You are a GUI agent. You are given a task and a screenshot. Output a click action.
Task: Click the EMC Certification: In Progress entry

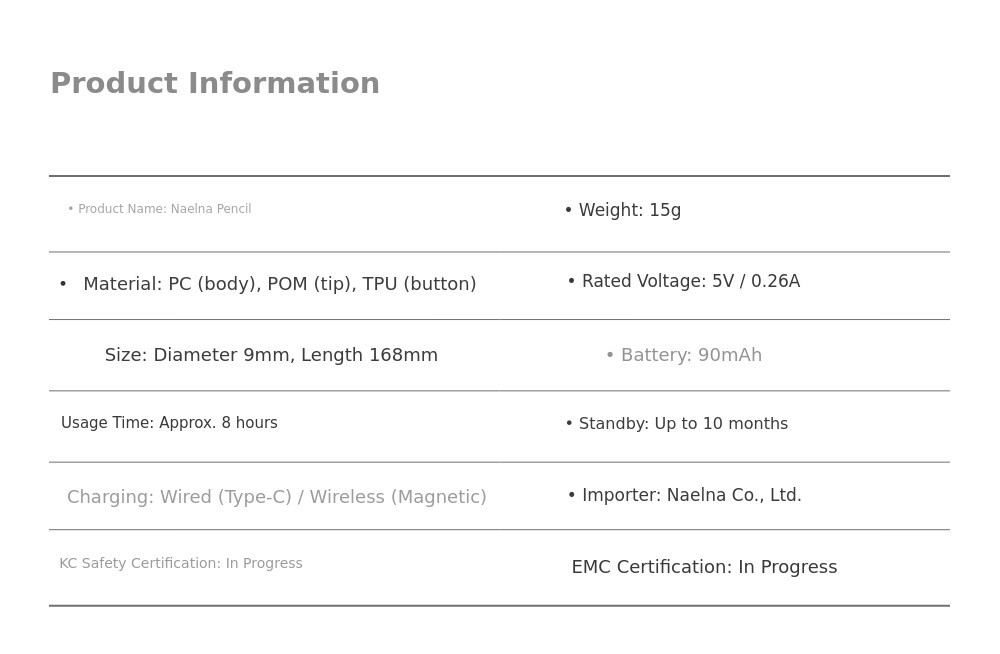pyautogui.click(x=704, y=568)
